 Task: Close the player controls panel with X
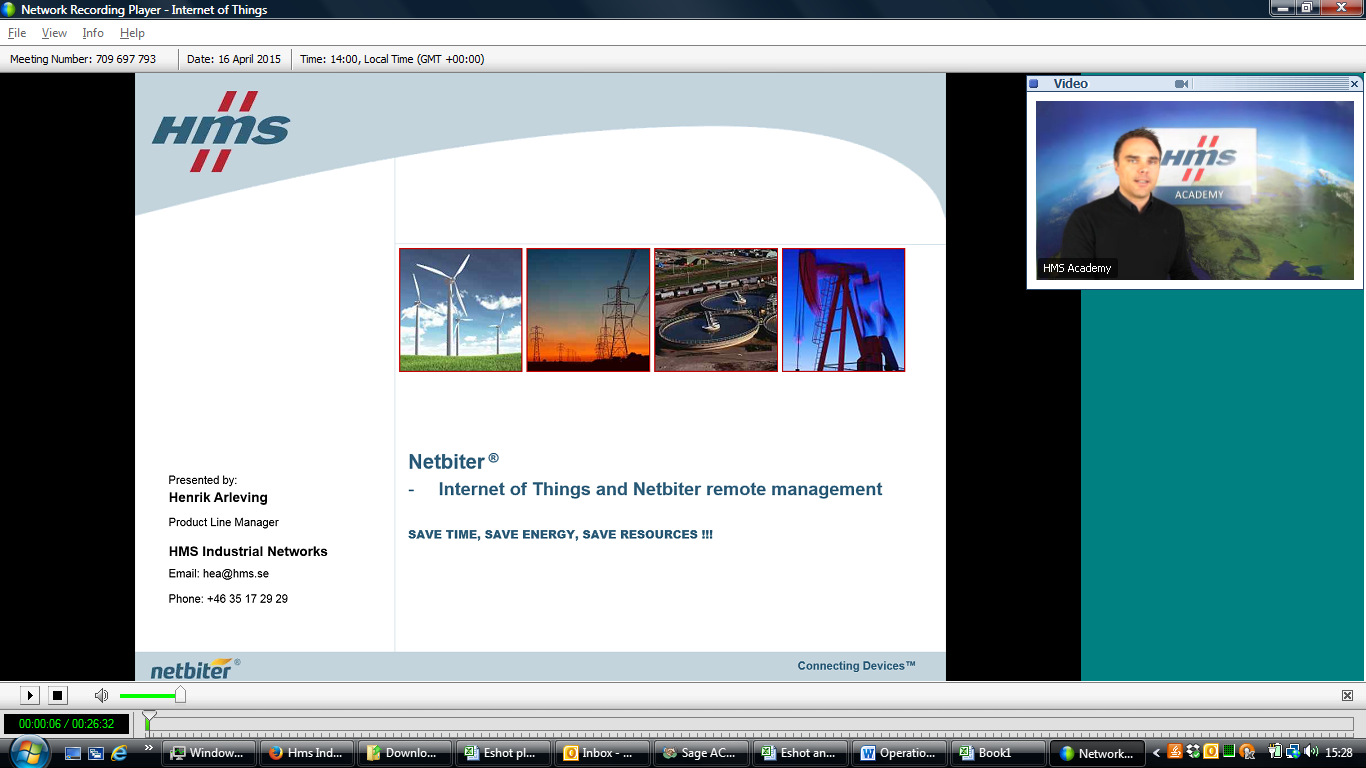1347,695
